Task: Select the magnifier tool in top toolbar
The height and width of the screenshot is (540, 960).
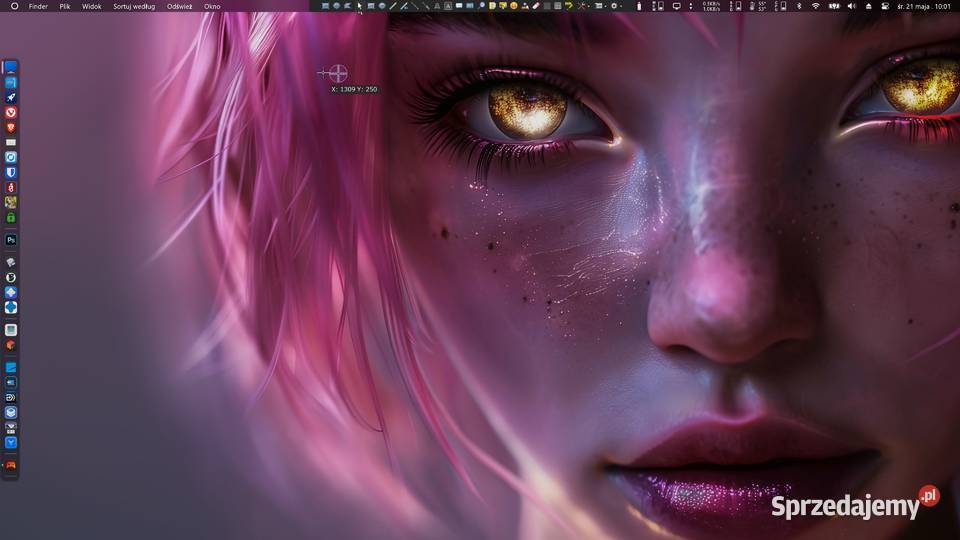Action: click(x=481, y=6)
